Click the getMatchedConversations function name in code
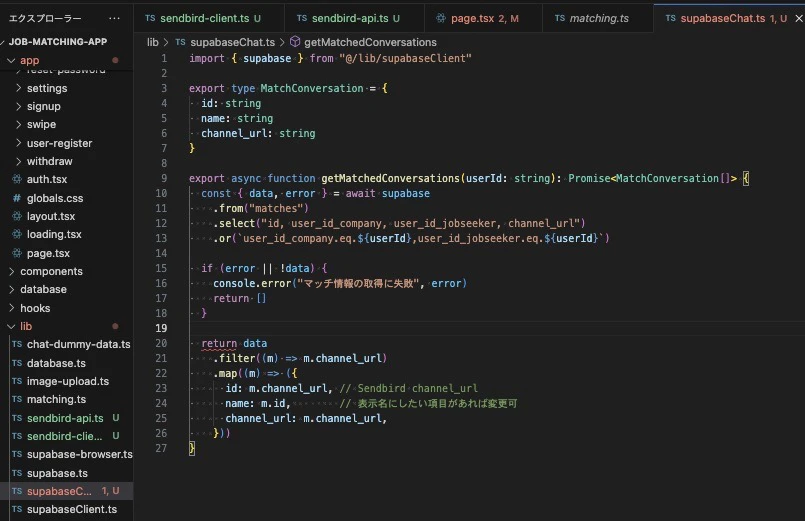Image resolution: width=805 pixels, height=521 pixels. (390, 178)
